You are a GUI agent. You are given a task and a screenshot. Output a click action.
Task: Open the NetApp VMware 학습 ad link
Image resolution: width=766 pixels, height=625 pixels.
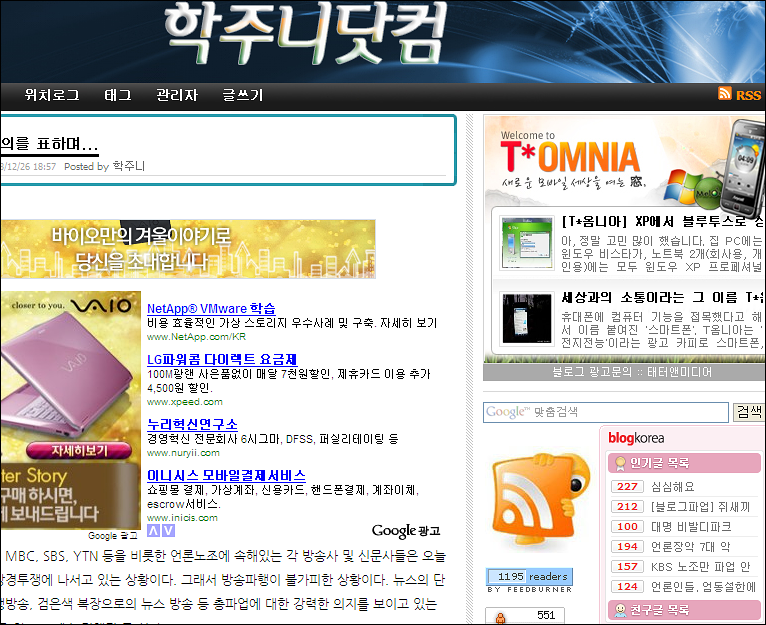tap(211, 309)
